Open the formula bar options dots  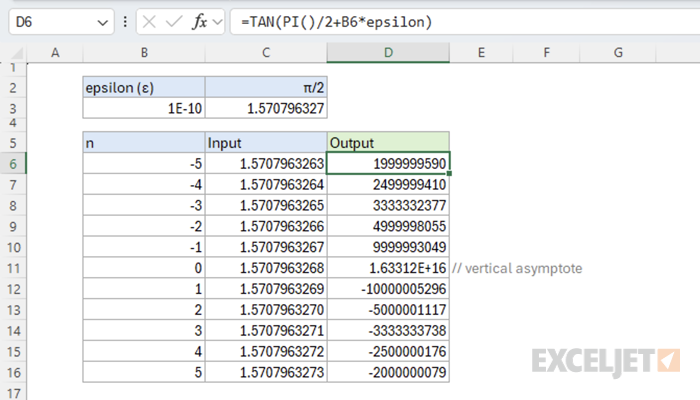pos(125,21)
